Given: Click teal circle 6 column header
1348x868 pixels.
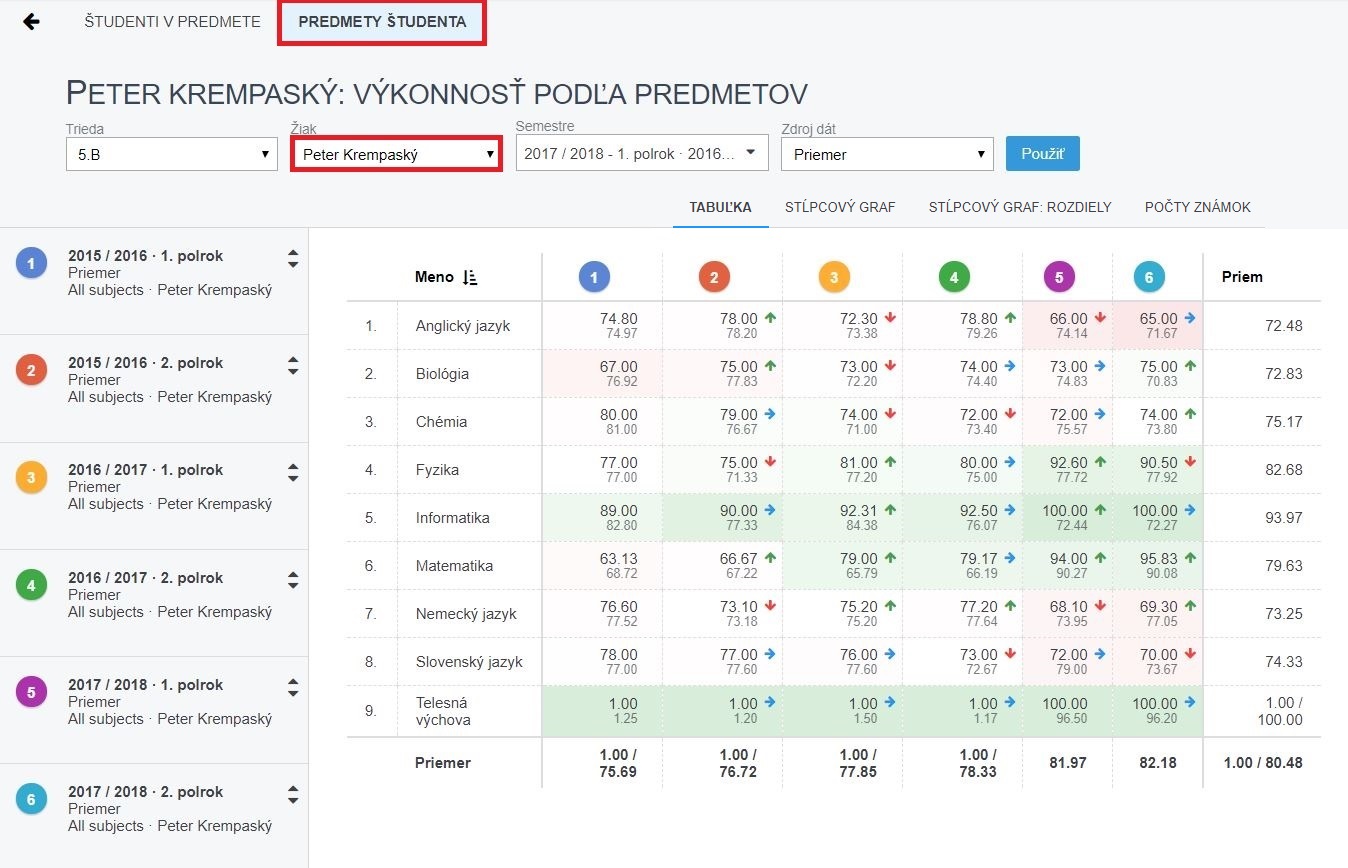Looking at the screenshot, I should 1149,277.
